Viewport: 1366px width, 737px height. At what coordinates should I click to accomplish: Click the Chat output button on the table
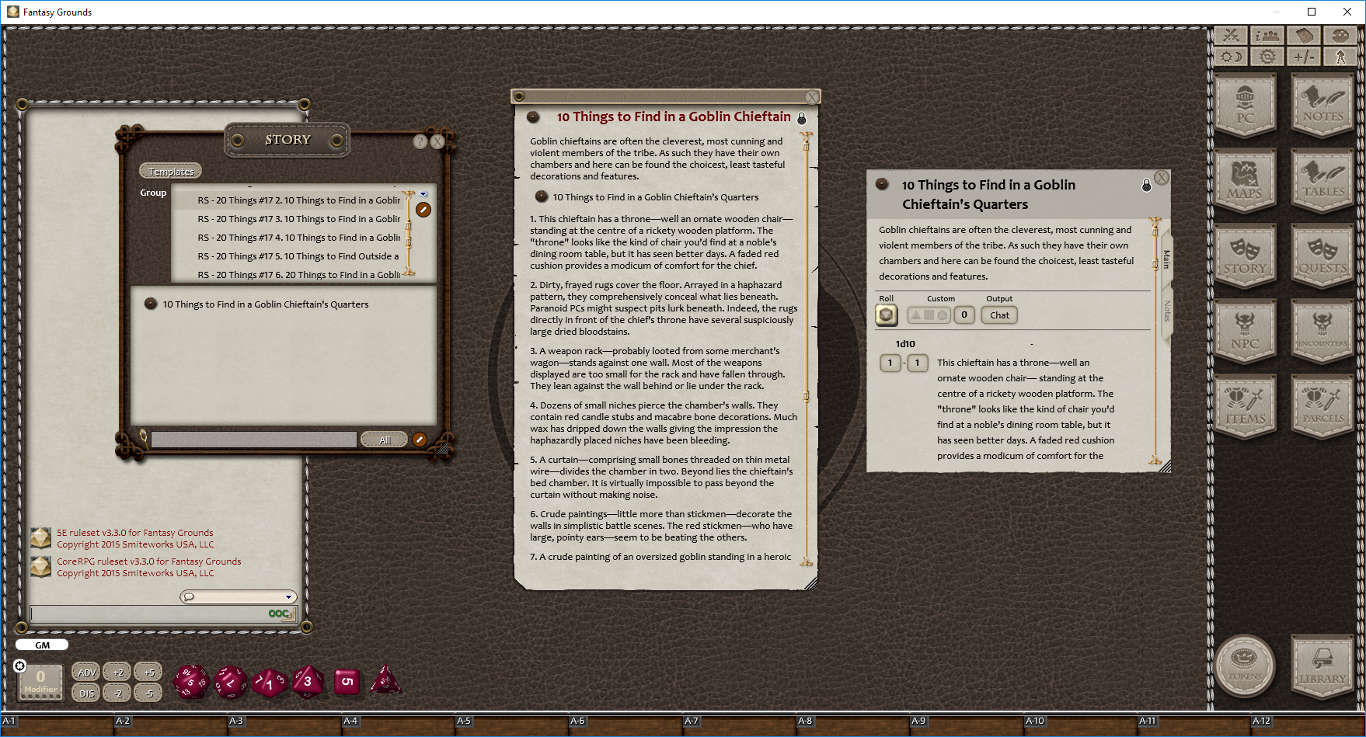click(998, 314)
